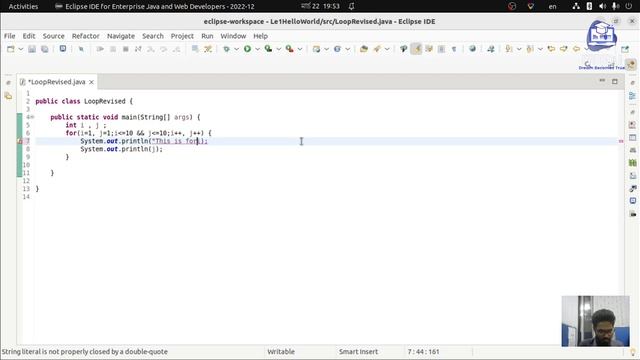The height and width of the screenshot is (360, 640).
Task: Click the Next Annotation toolbar icon
Action: 509,49
